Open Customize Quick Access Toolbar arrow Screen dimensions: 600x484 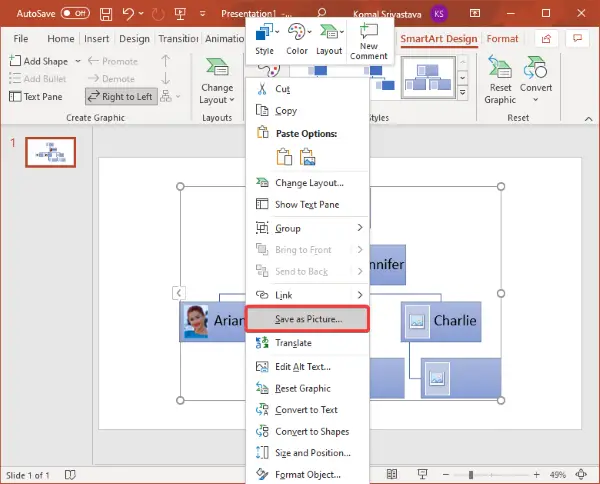click(202, 14)
